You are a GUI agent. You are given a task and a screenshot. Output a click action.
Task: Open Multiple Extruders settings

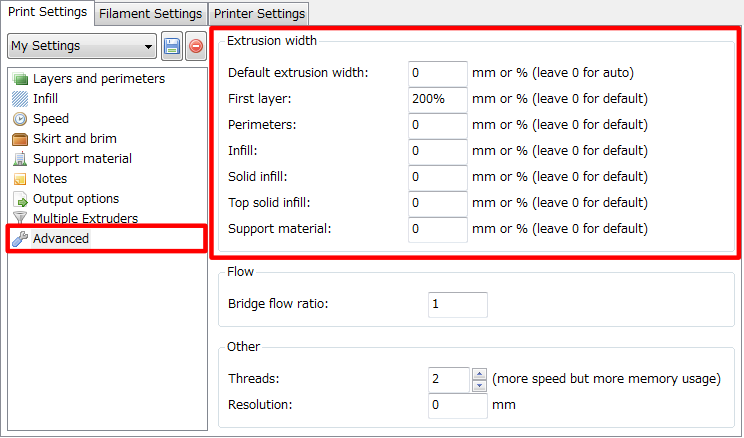coord(85,219)
